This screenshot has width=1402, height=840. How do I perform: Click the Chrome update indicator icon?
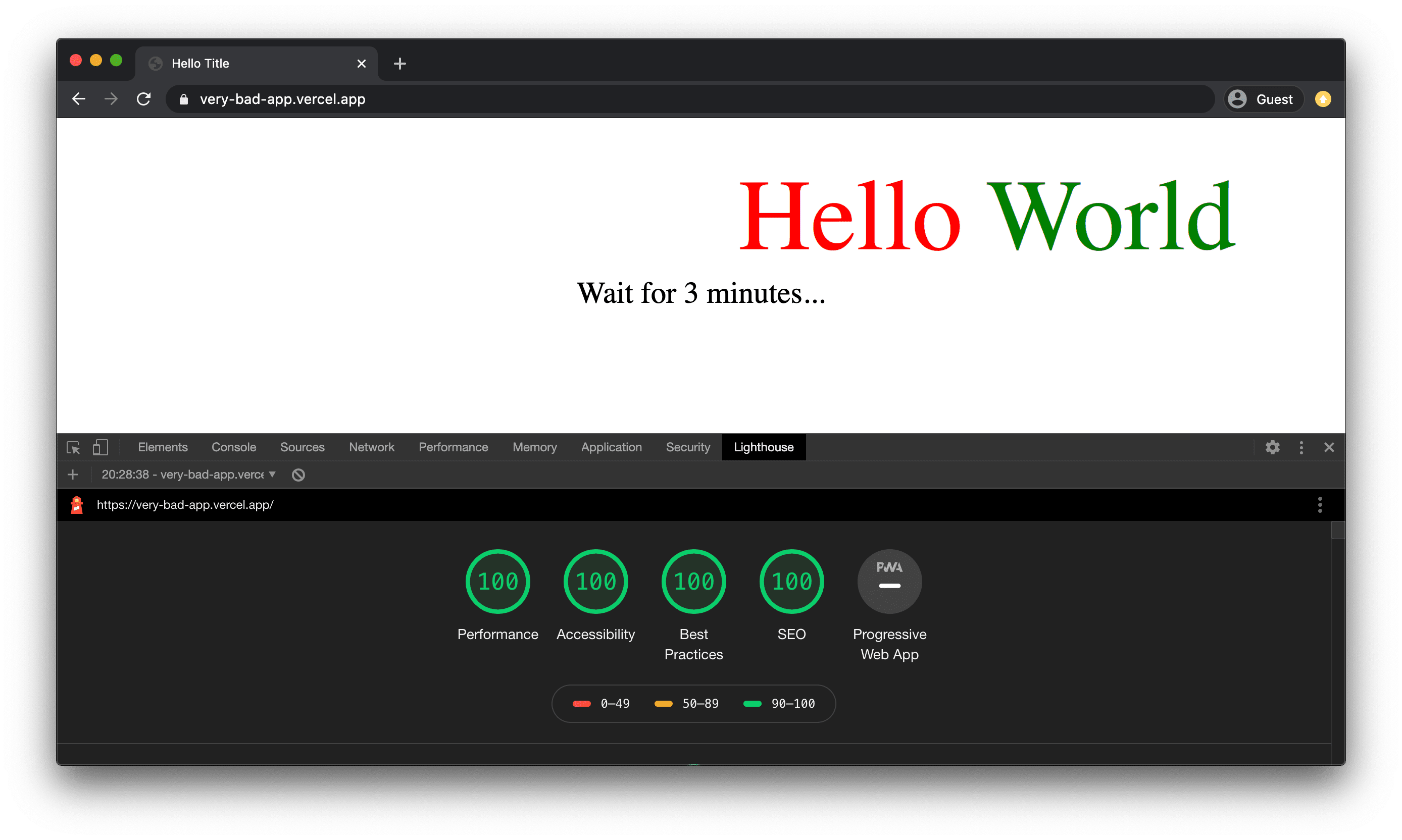click(x=1323, y=99)
